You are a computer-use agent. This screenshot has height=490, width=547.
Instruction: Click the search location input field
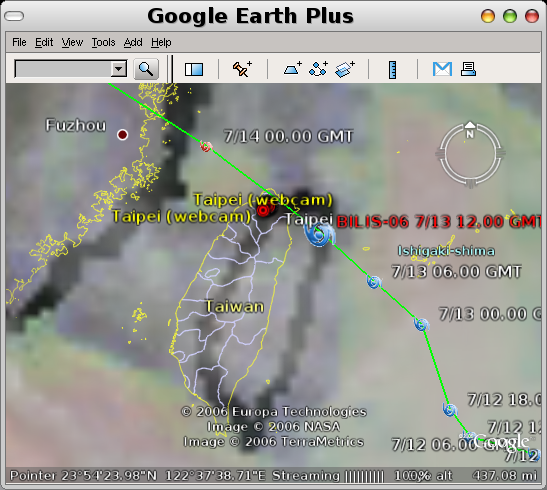(63, 69)
